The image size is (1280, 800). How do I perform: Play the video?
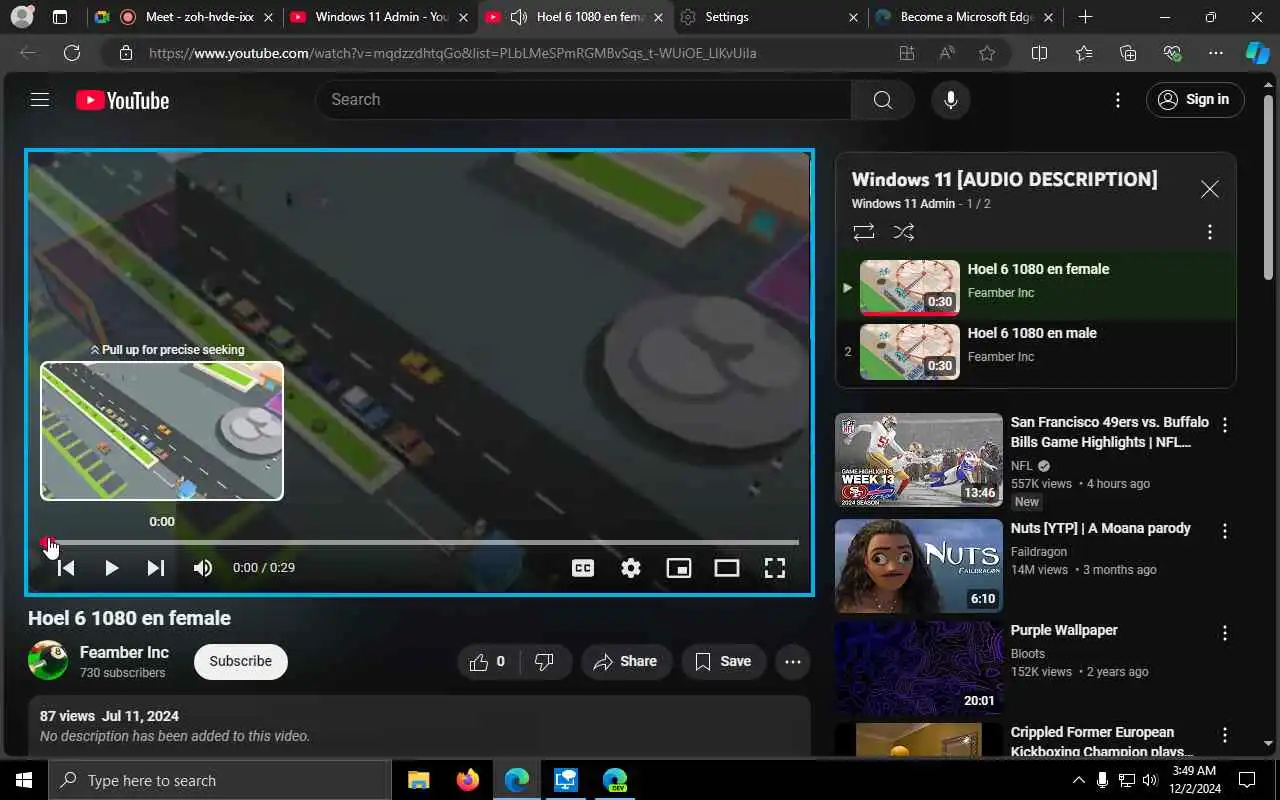click(x=111, y=568)
